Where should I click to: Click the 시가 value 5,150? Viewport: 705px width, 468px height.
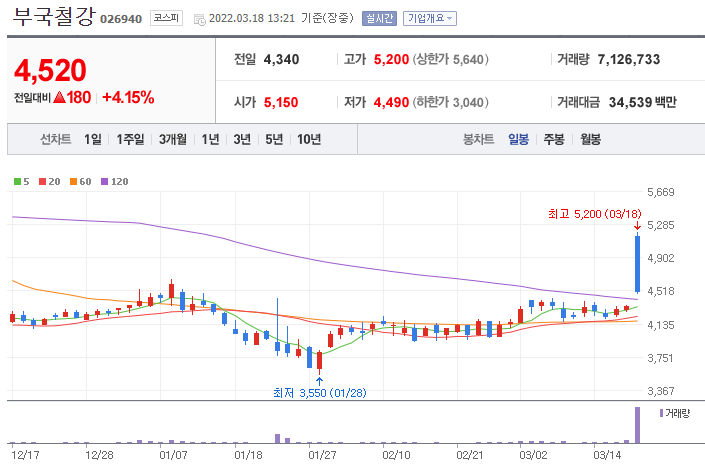point(281,103)
